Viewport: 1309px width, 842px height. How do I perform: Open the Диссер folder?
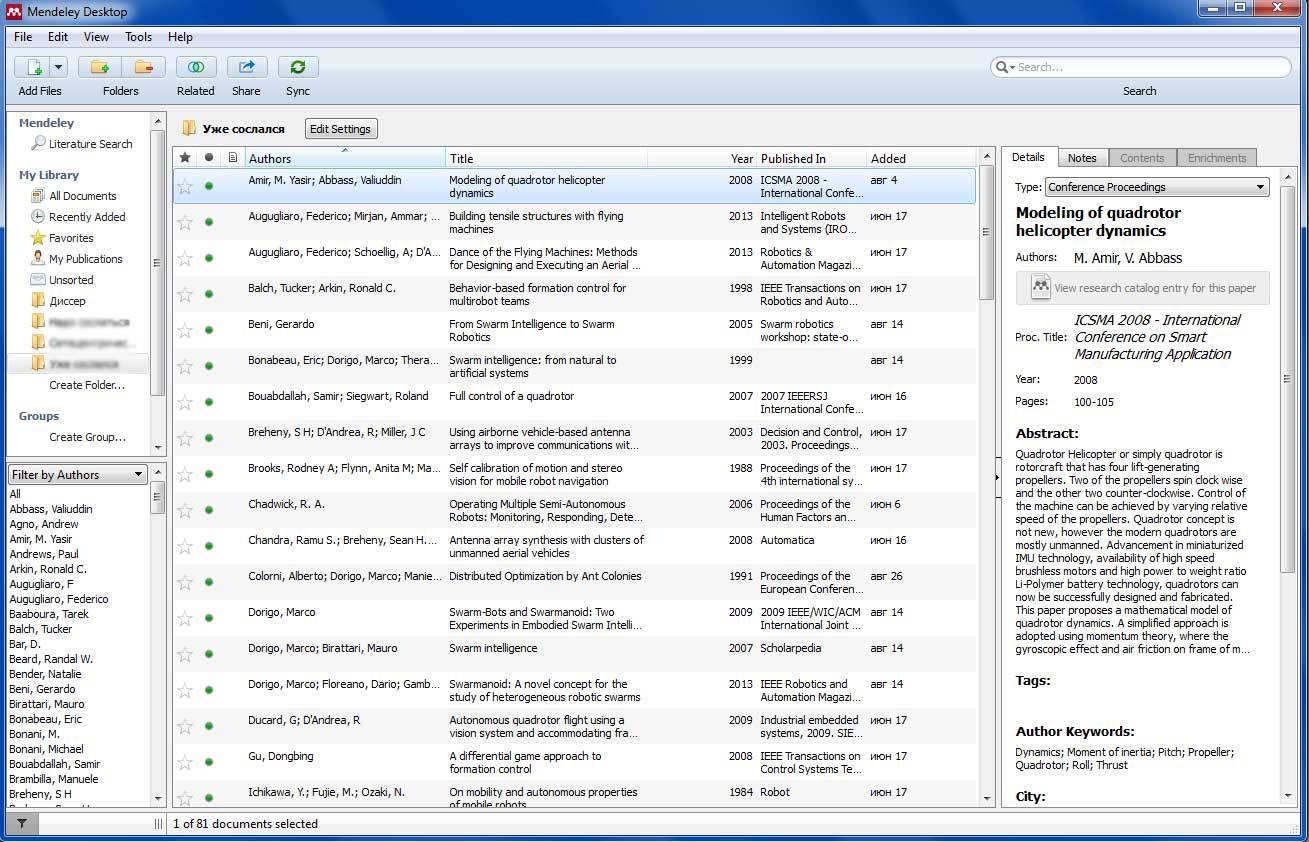pos(67,301)
